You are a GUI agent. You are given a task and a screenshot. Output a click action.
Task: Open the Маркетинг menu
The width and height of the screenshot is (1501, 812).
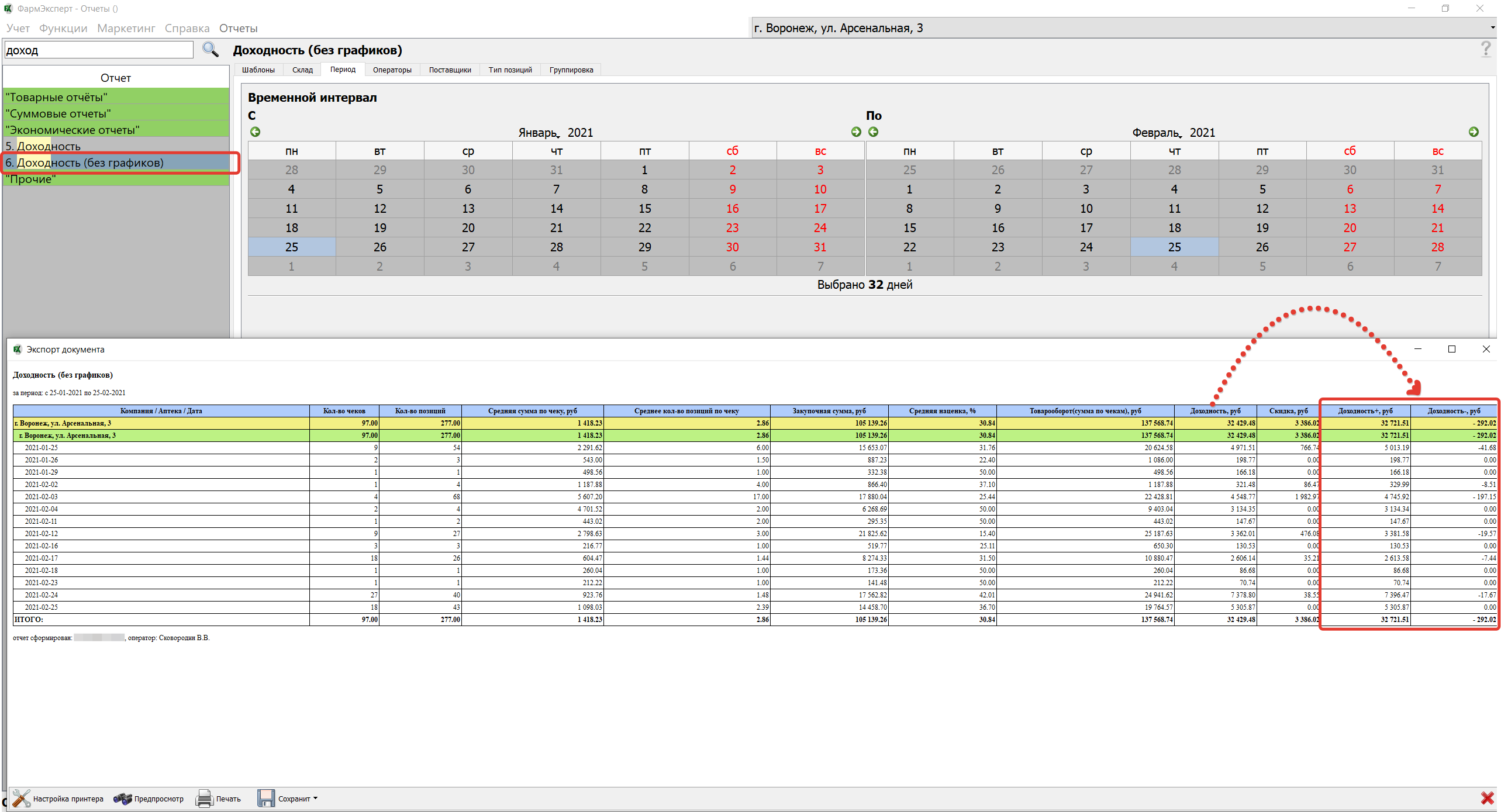tap(126, 28)
